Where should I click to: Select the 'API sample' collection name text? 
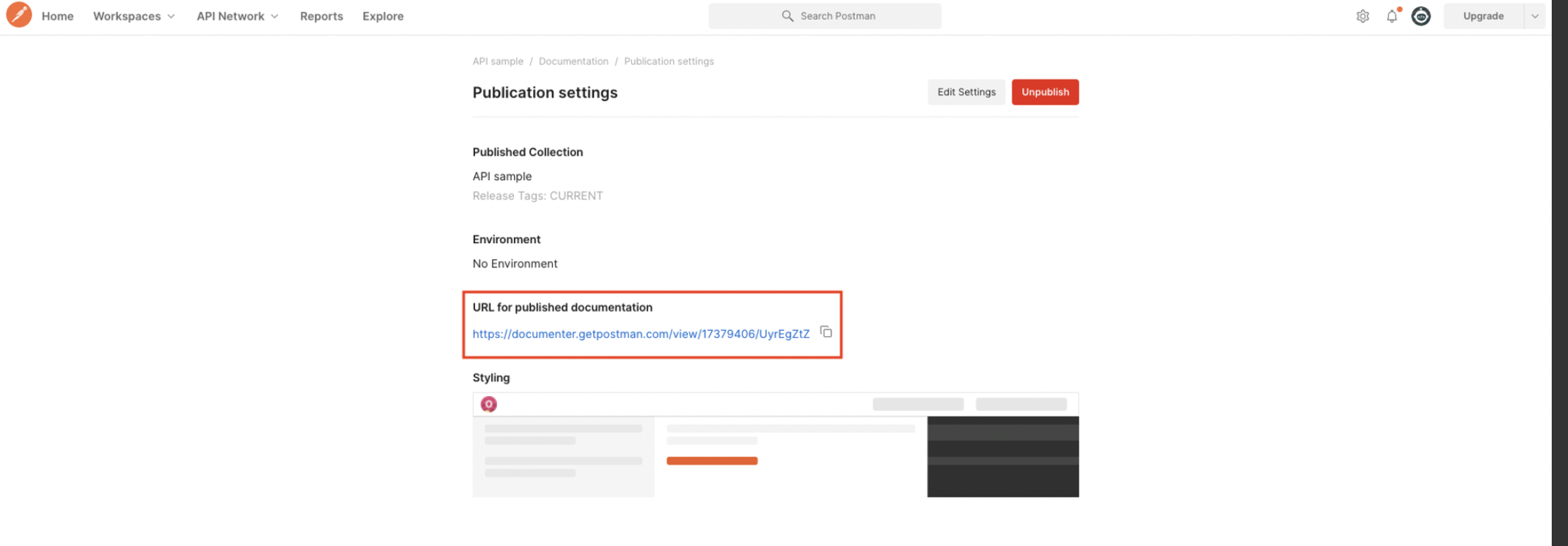(x=502, y=176)
